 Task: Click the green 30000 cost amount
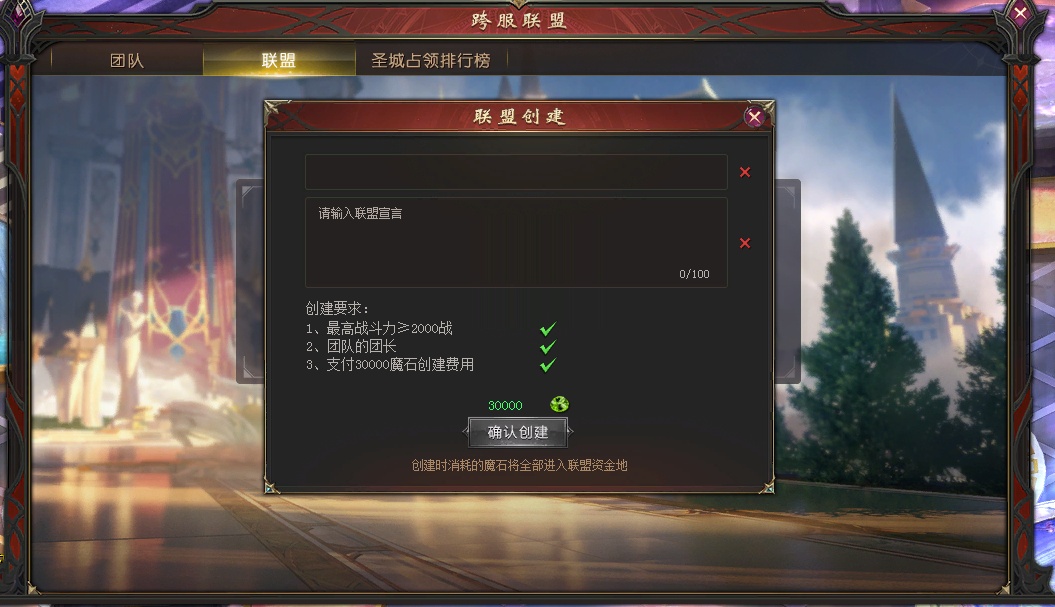point(505,405)
